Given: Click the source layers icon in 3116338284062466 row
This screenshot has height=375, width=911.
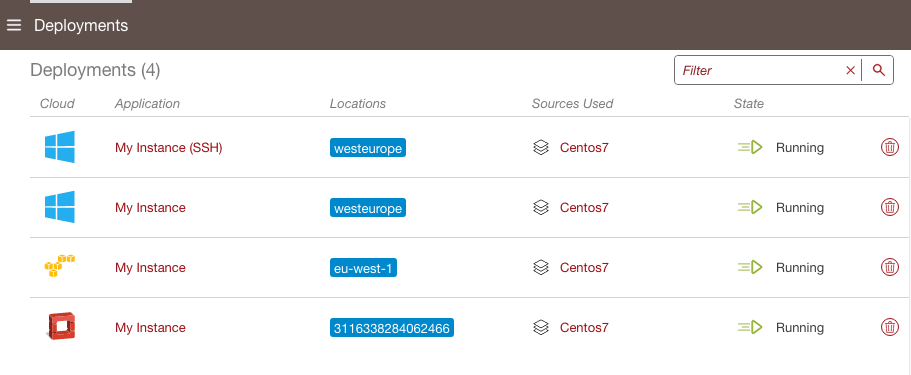Looking at the screenshot, I should pyautogui.click(x=541, y=327).
